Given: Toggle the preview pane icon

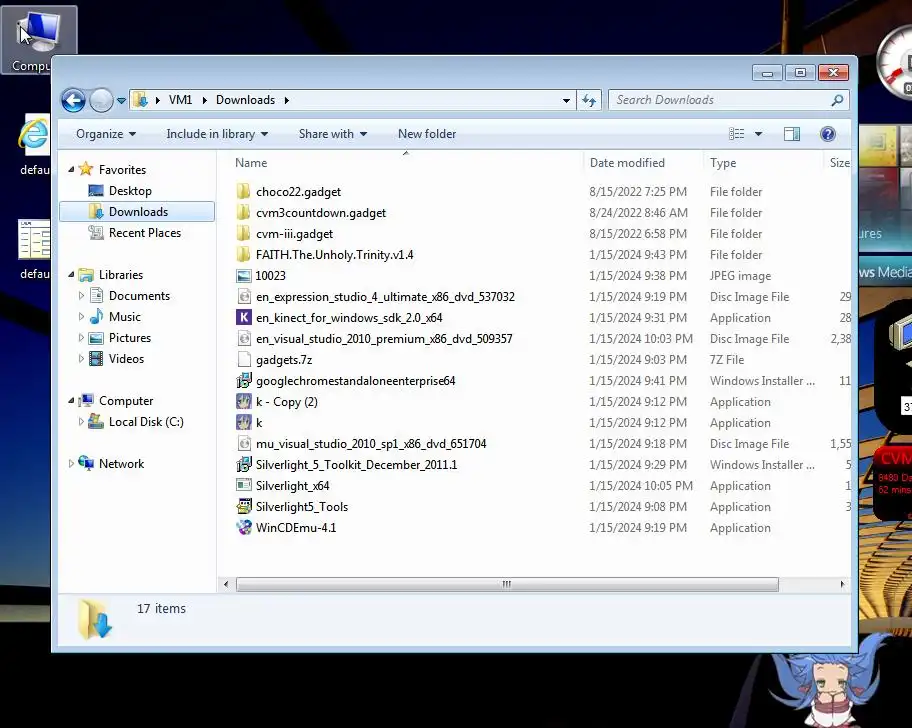Looking at the screenshot, I should pyautogui.click(x=792, y=134).
